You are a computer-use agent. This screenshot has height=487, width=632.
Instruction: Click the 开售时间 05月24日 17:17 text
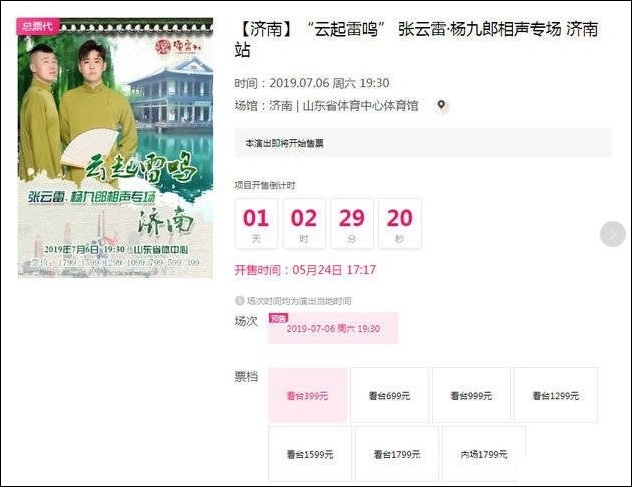pyautogui.click(x=305, y=270)
